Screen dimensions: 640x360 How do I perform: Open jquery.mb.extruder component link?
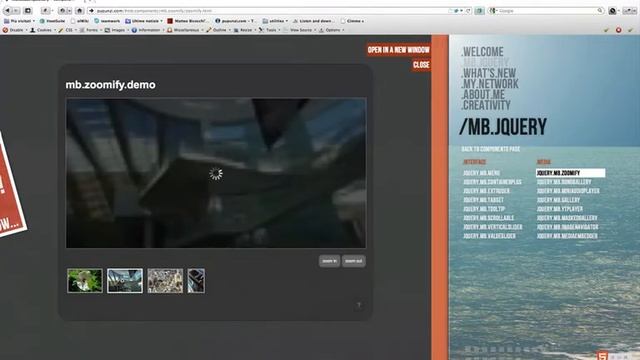486,191
